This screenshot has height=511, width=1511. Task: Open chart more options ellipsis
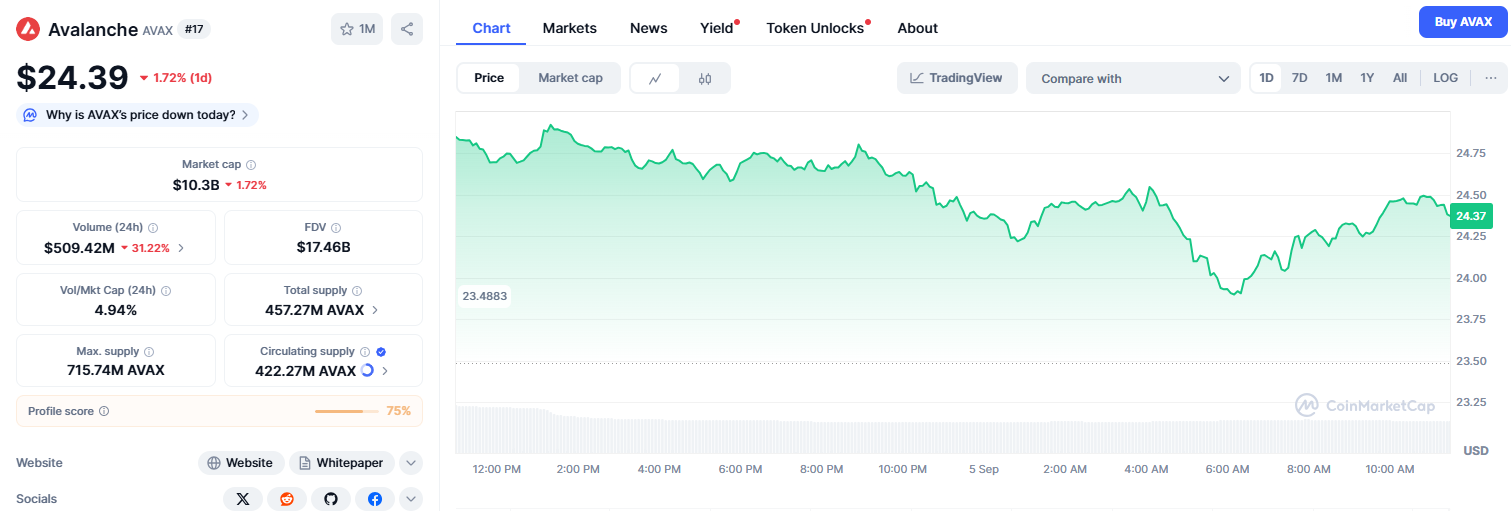(x=1491, y=78)
